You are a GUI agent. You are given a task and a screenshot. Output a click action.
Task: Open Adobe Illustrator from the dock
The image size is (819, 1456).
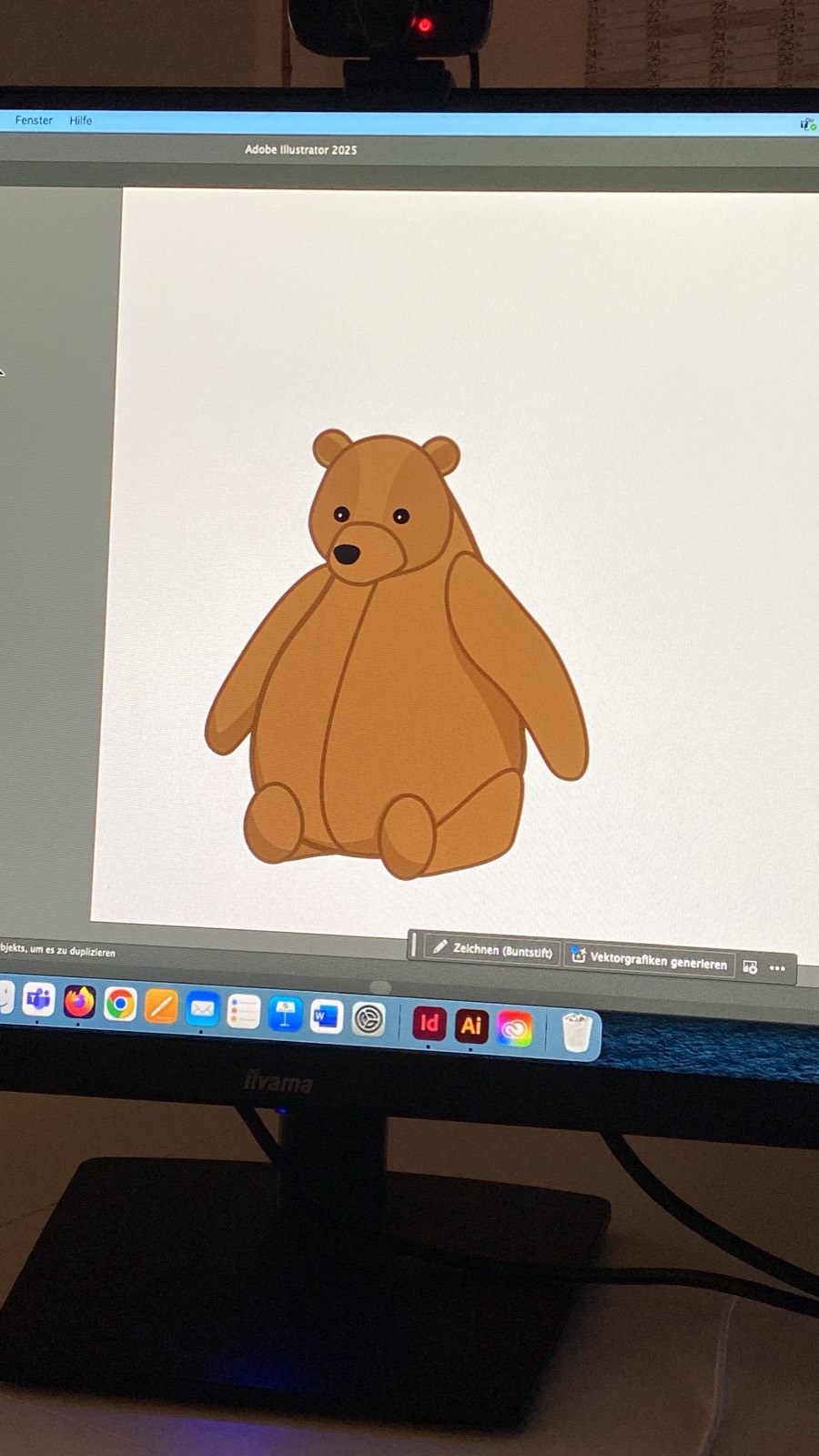pos(470,1026)
